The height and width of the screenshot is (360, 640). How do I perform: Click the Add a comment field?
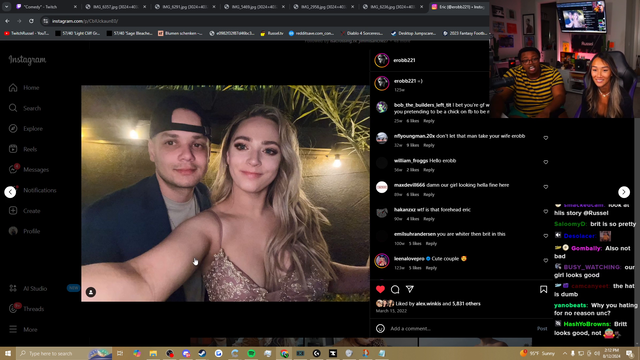pyautogui.click(x=461, y=329)
